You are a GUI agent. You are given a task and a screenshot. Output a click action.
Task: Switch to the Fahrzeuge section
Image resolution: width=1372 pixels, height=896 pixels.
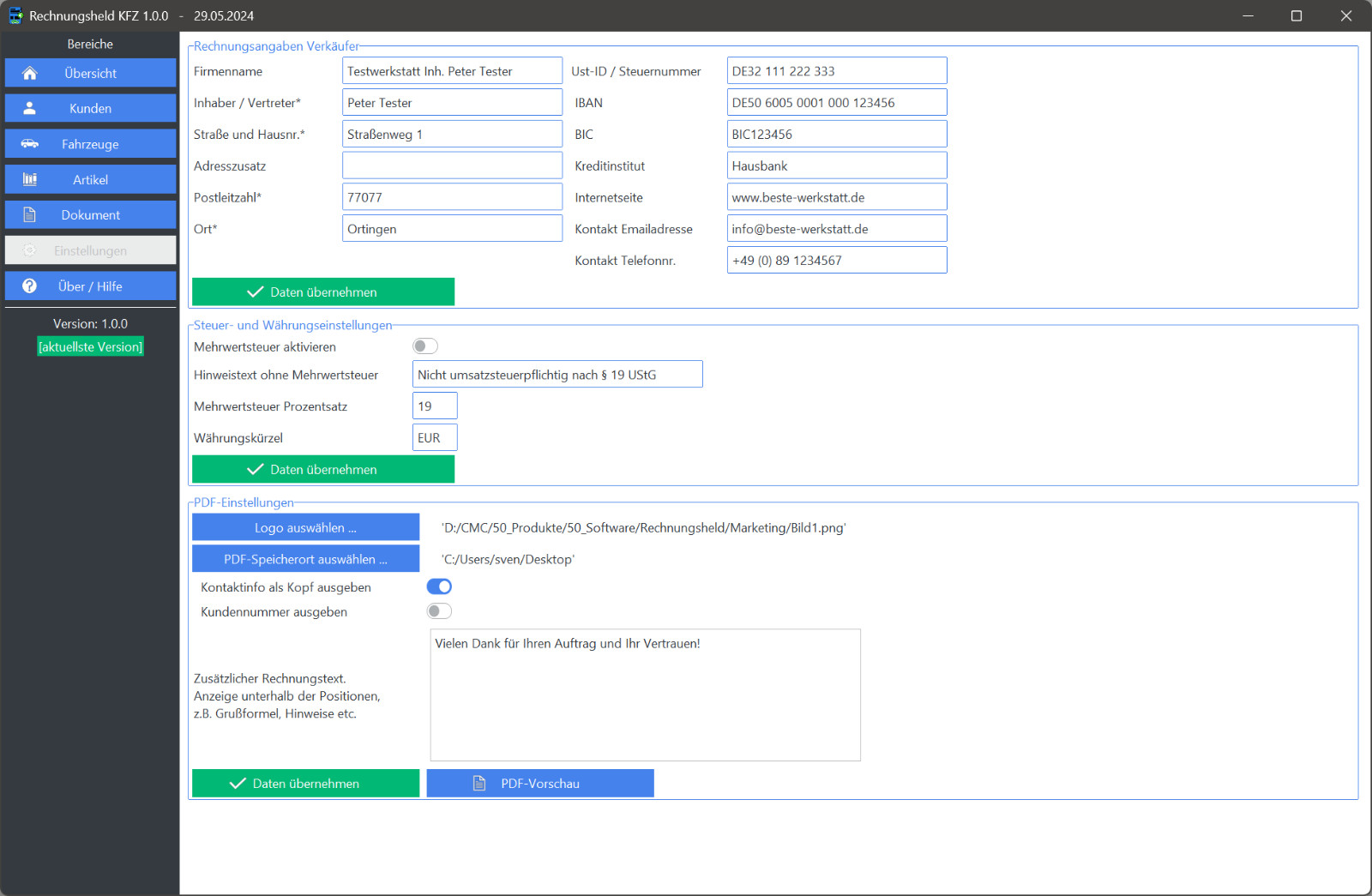pyautogui.click(x=90, y=144)
